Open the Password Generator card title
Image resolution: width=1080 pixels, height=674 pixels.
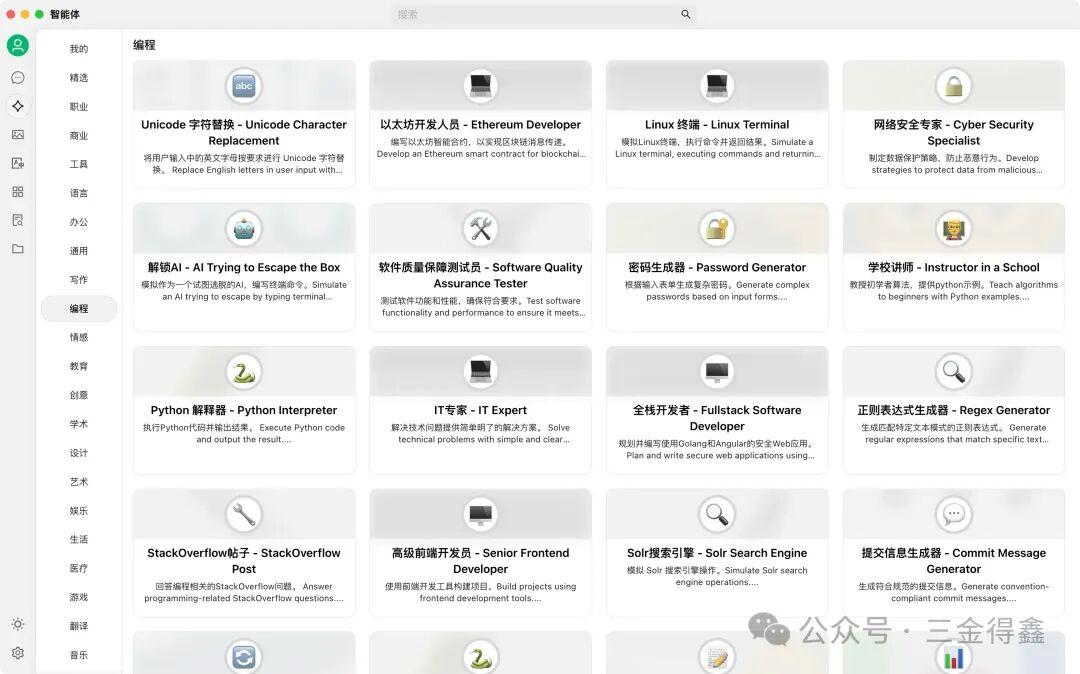pos(717,267)
